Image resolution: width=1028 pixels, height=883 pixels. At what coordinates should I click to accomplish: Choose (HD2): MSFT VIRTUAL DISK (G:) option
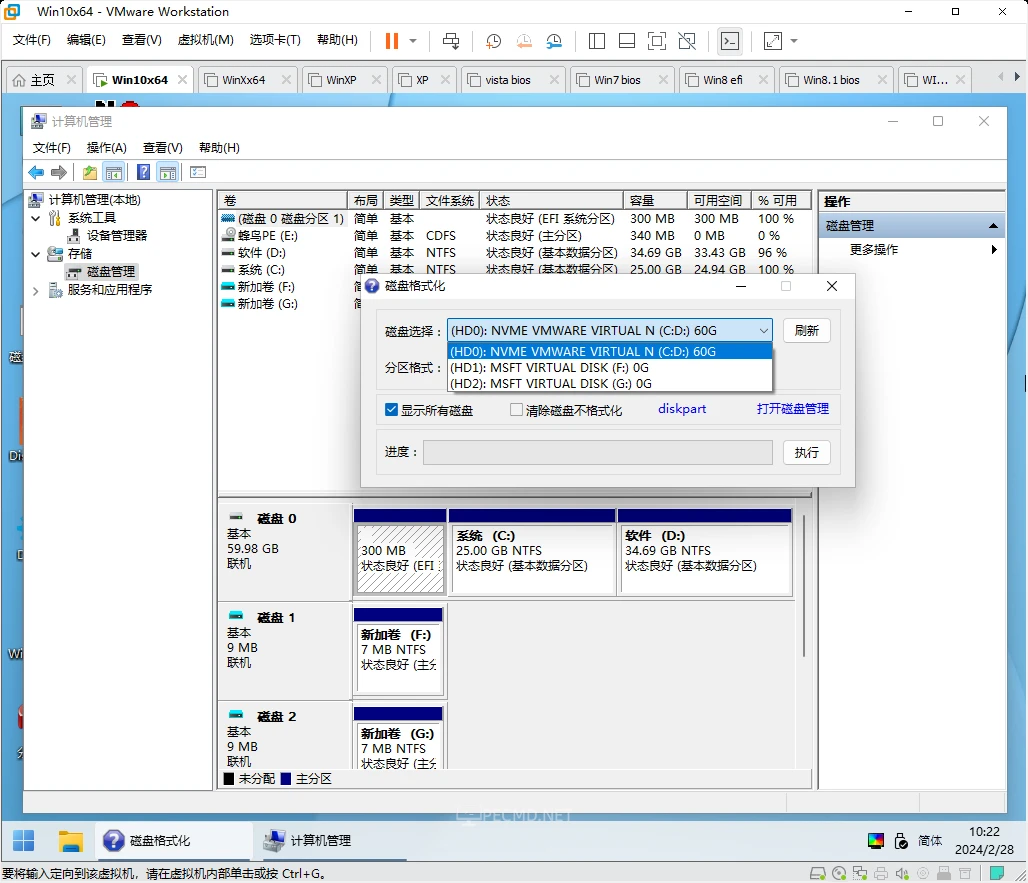point(610,383)
